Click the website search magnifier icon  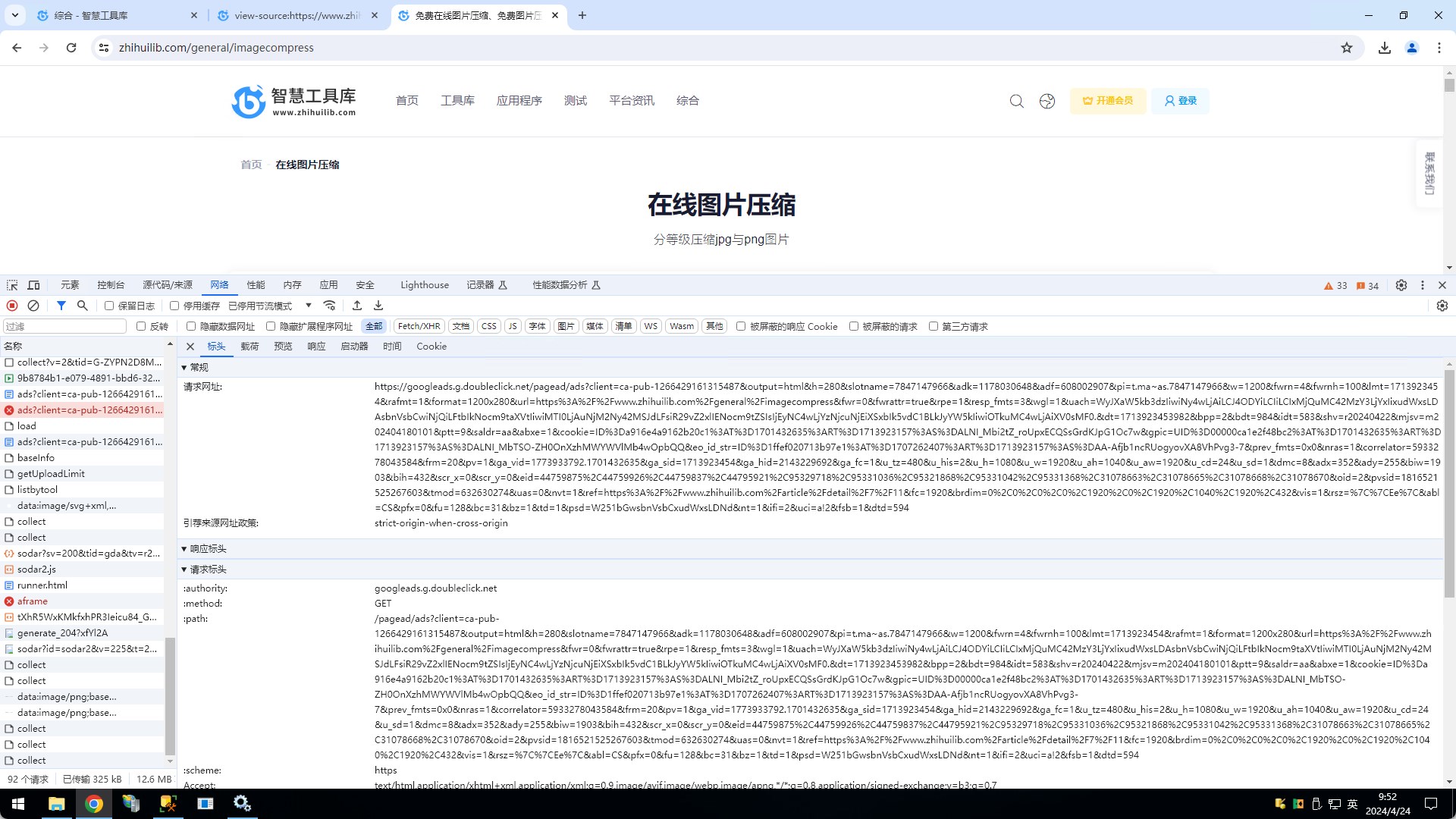click(x=1016, y=101)
